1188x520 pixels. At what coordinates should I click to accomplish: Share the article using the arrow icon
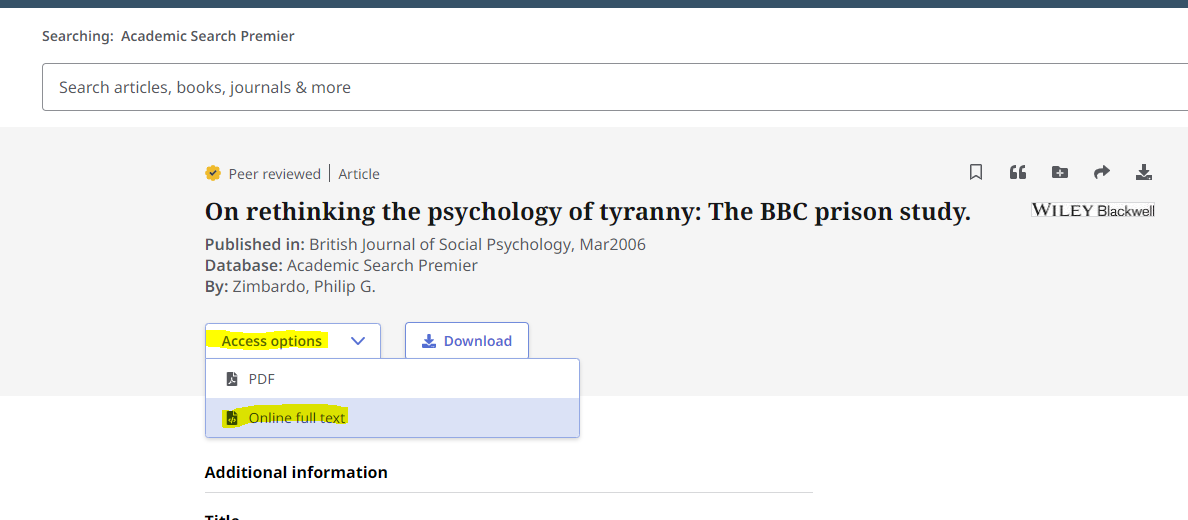[x=1102, y=172]
